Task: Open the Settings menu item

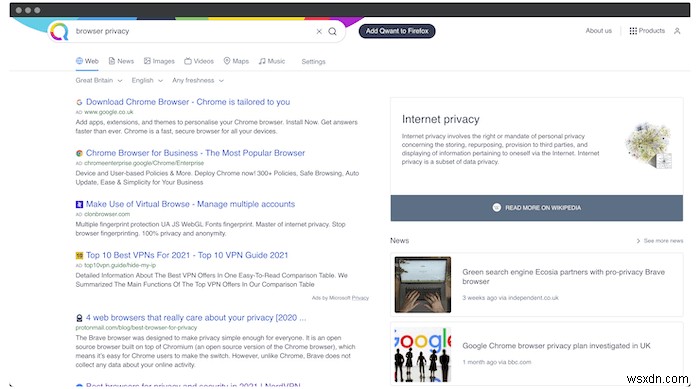Action: (313, 62)
